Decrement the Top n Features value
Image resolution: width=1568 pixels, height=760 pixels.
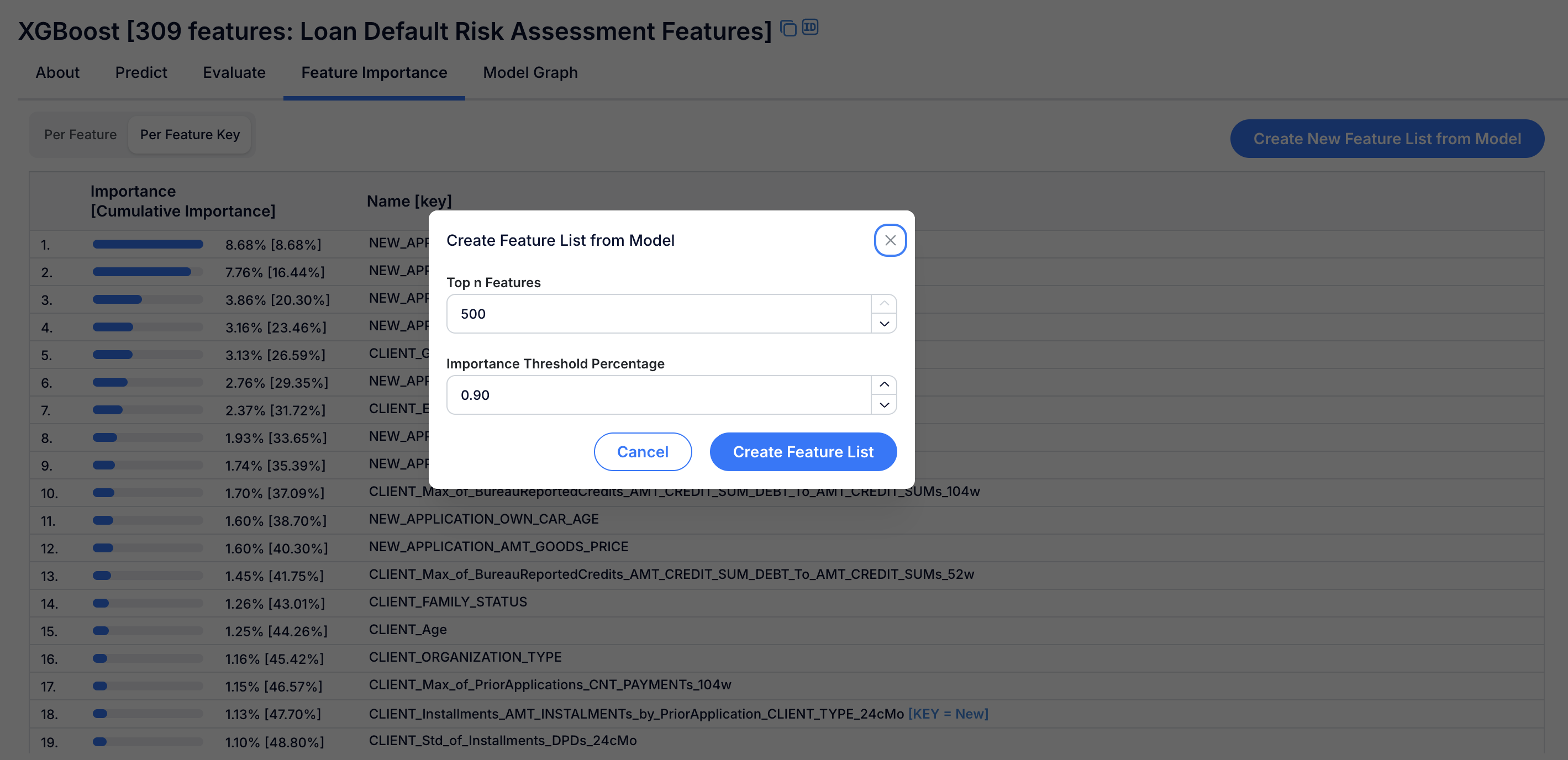coord(884,324)
